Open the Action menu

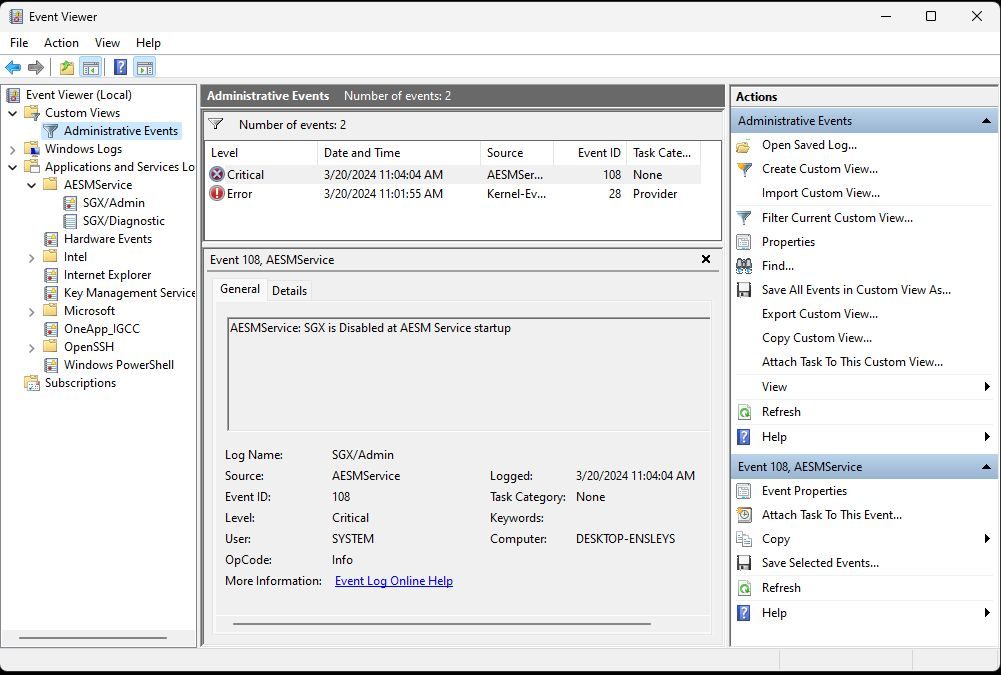[61, 43]
